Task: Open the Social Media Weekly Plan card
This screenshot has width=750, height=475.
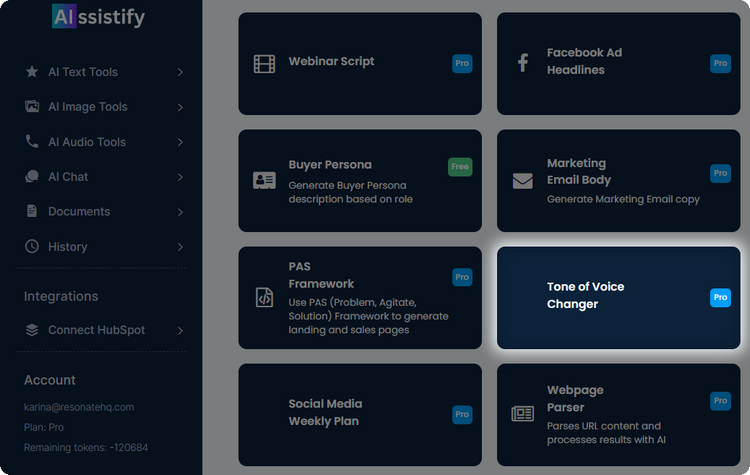Action: pos(359,414)
